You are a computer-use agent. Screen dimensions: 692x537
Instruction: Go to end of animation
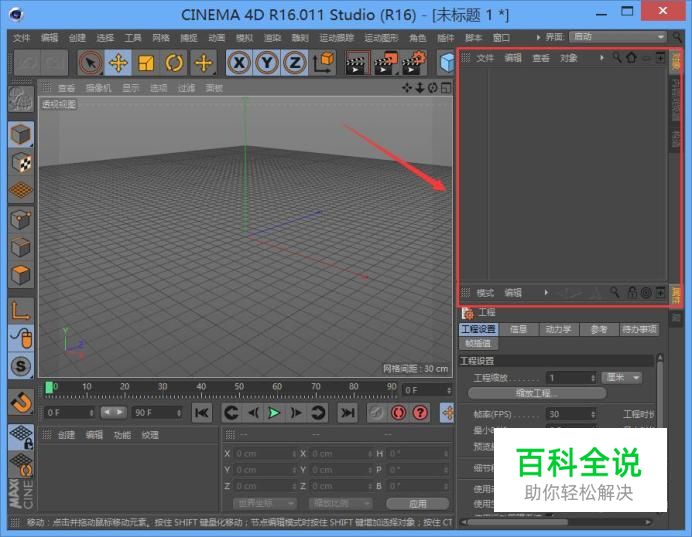(347, 413)
